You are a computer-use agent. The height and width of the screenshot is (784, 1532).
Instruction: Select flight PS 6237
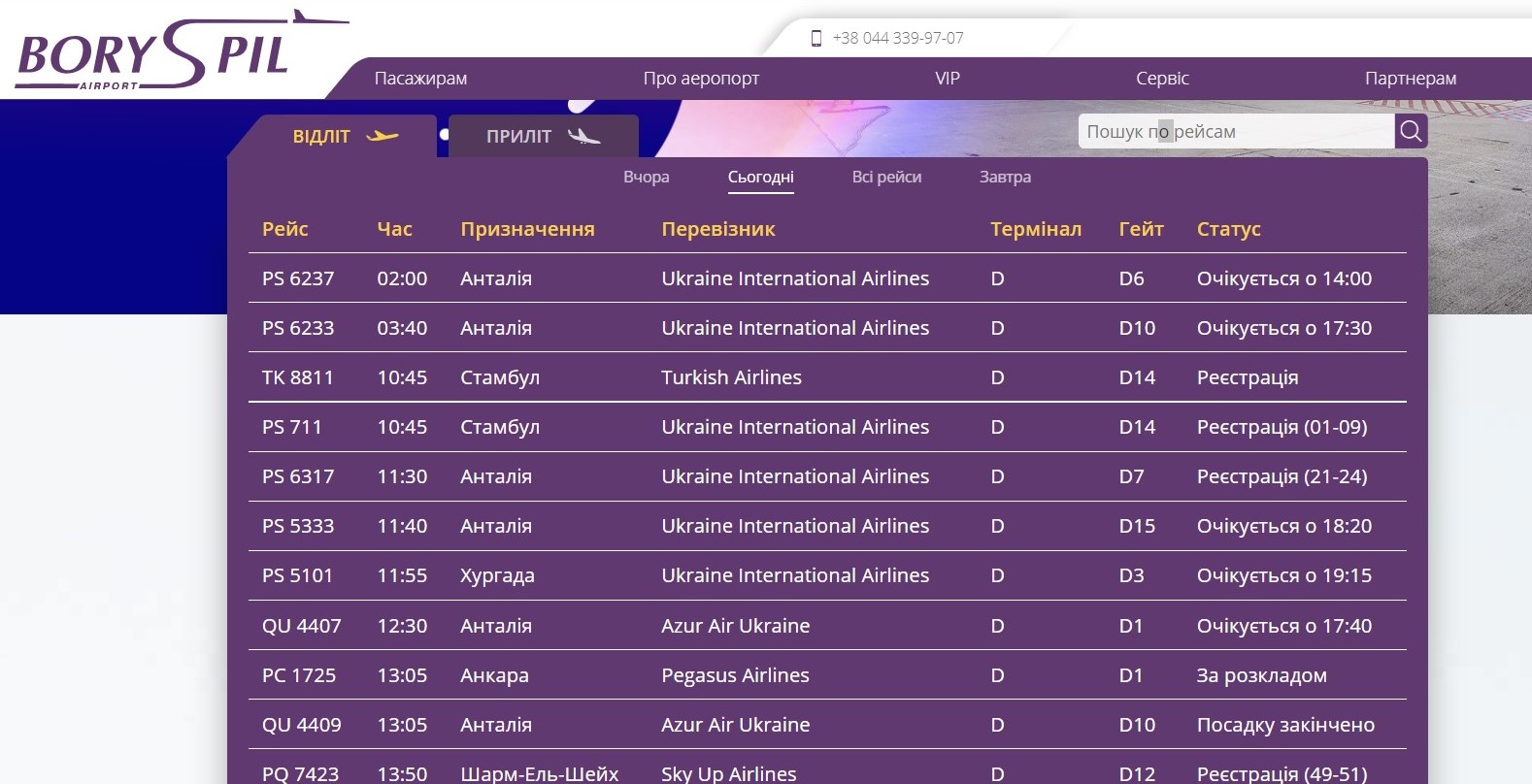click(x=298, y=278)
